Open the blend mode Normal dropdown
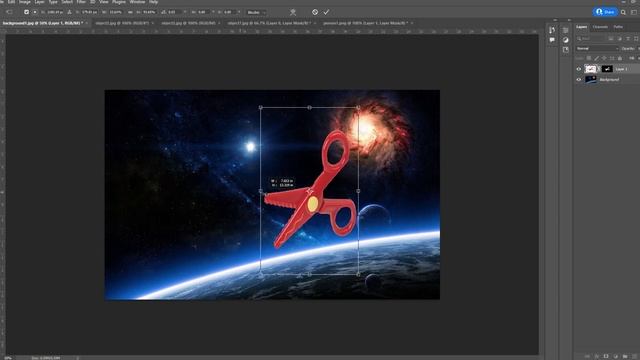 point(597,49)
